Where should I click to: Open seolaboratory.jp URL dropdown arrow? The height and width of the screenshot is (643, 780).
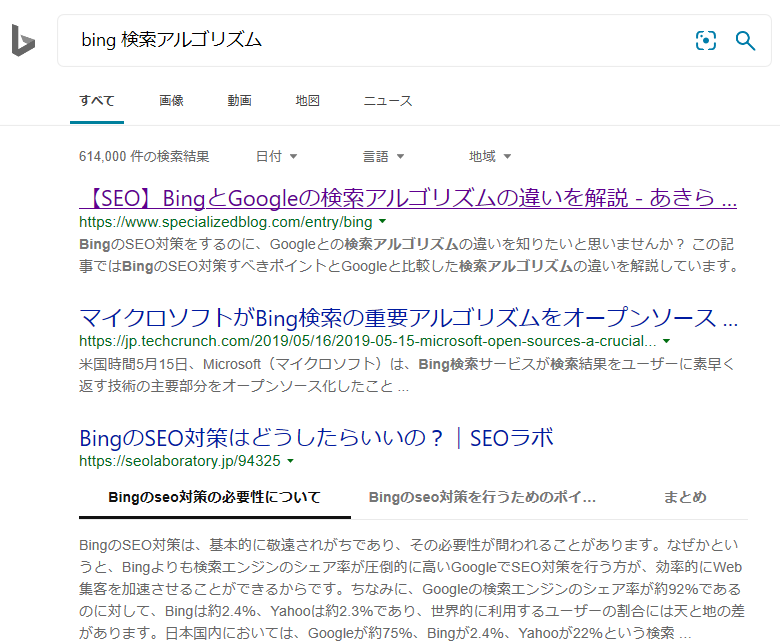[291, 461]
